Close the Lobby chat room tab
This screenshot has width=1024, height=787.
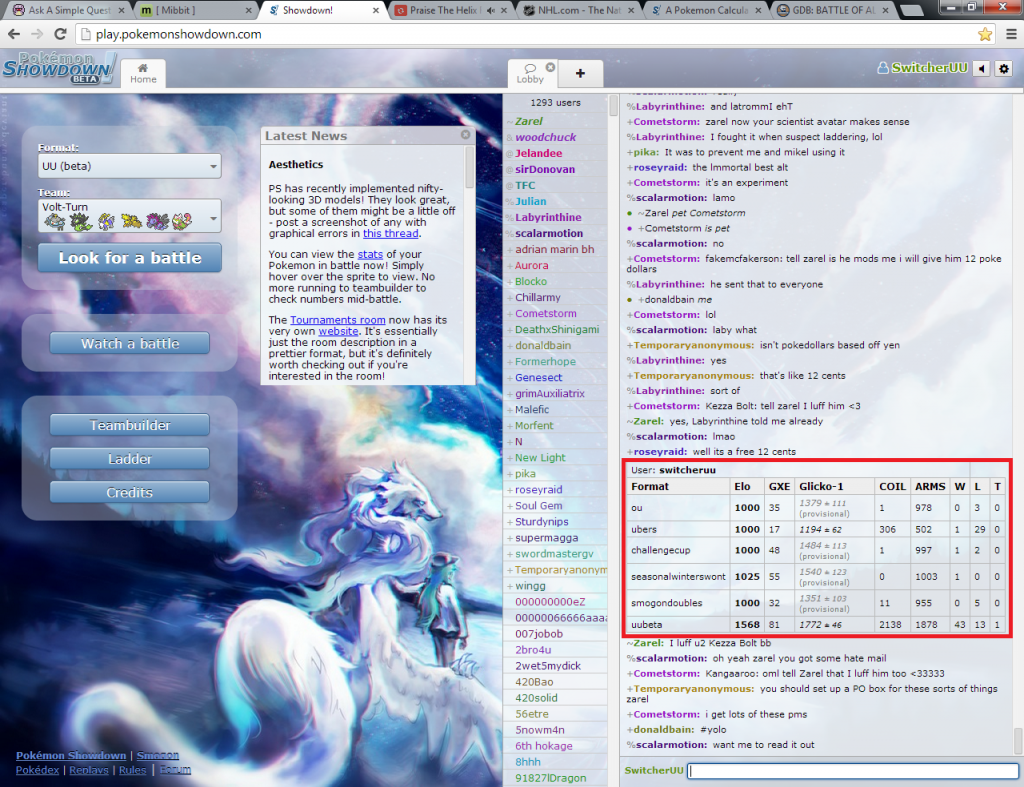(x=551, y=67)
